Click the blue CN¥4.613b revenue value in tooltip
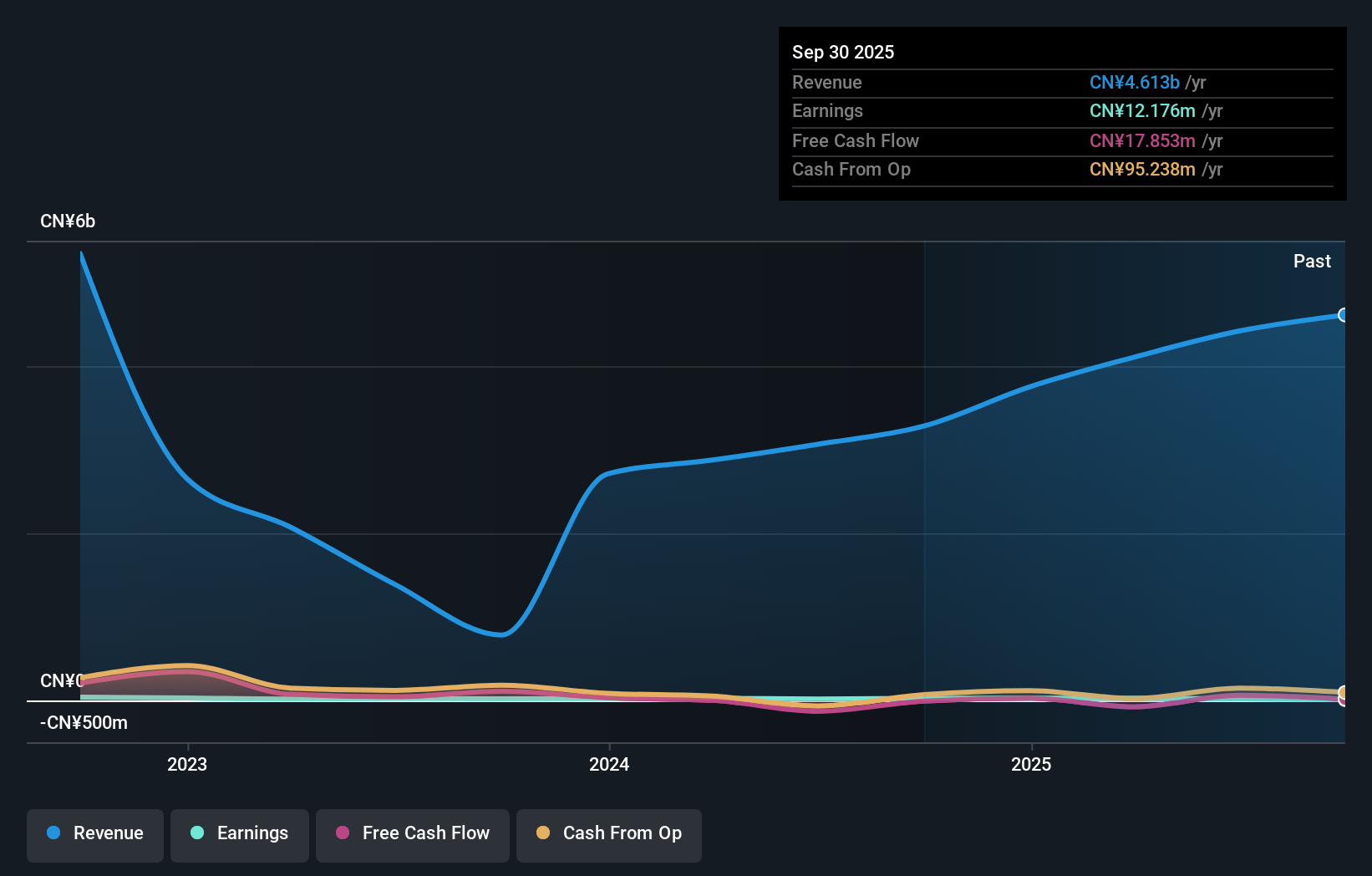This screenshot has width=1372, height=876. [x=1134, y=83]
